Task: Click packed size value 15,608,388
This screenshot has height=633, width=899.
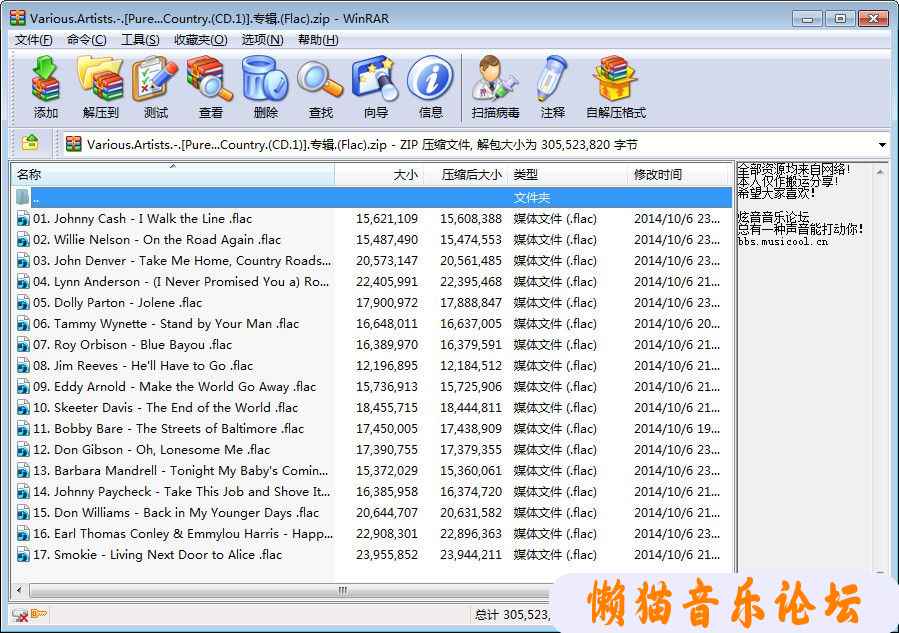Action: coord(471,219)
